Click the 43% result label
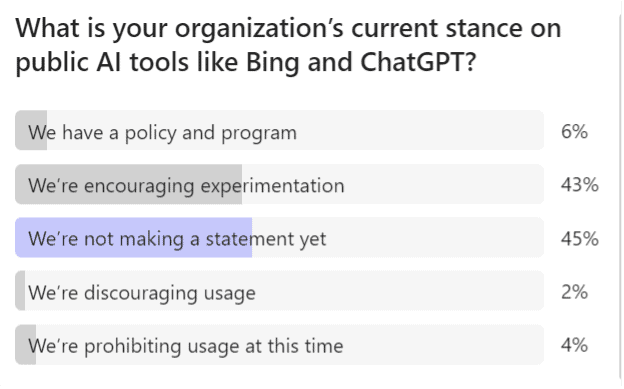 [x=580, y=185]
